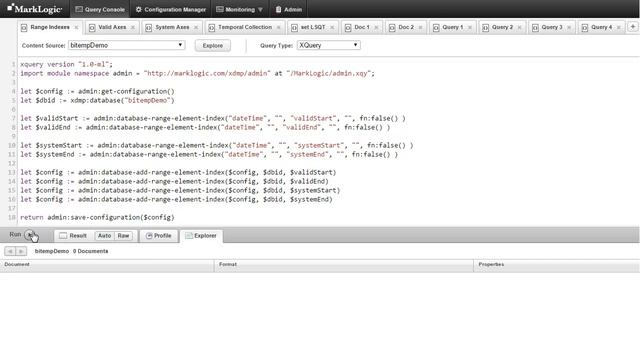The height and width of the screenshot is (360, 640).
Task: Close the Valid Axes tab
Action: (133, 27)
